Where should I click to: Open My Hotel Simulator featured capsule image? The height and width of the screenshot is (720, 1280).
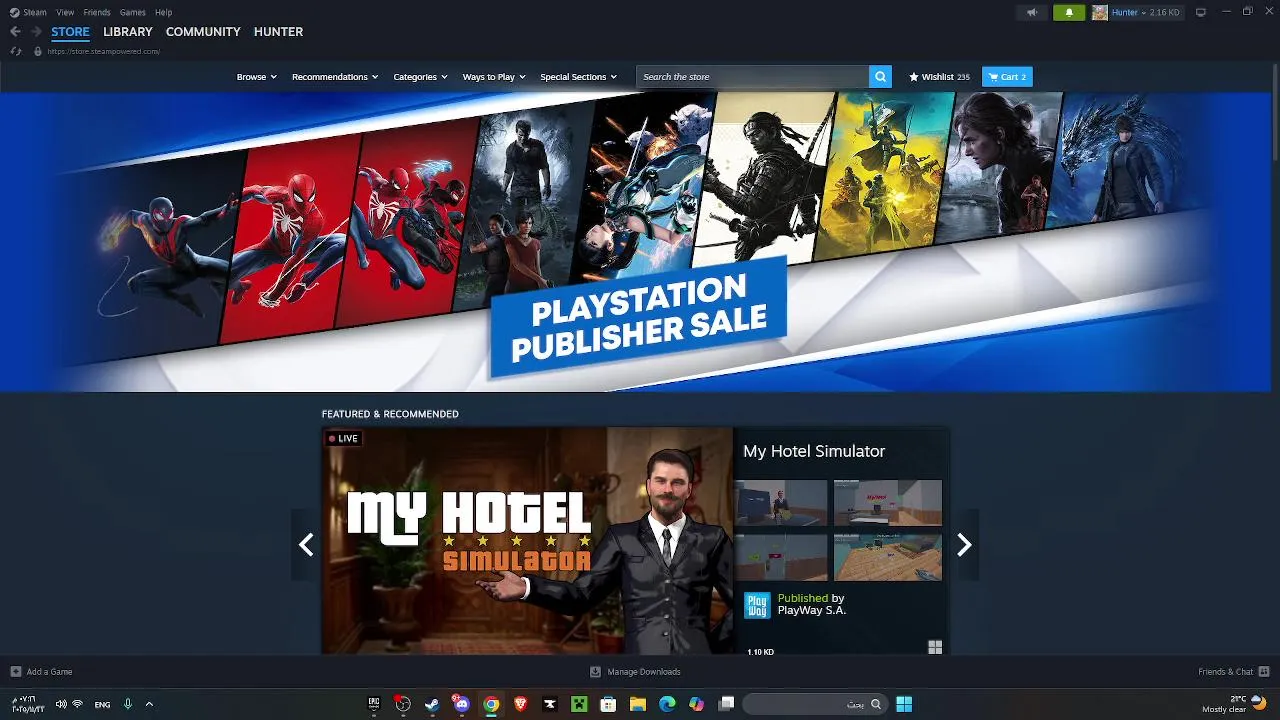pos(527,541)
